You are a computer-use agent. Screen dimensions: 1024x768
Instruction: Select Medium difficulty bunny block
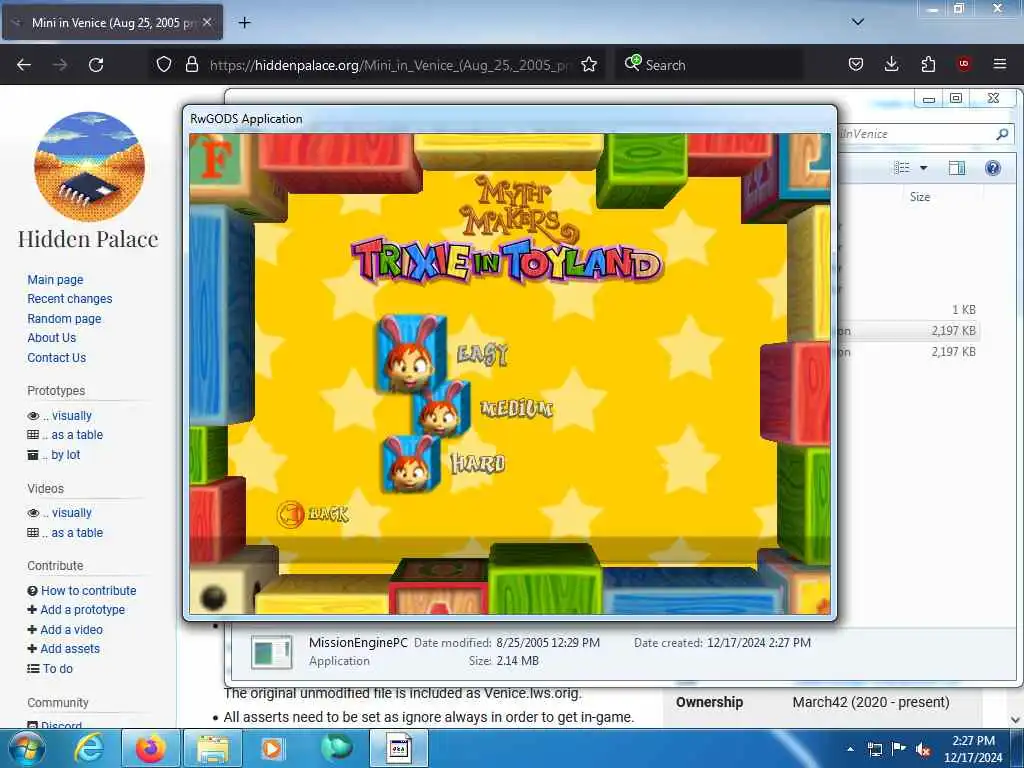click(x=442, y=409)
